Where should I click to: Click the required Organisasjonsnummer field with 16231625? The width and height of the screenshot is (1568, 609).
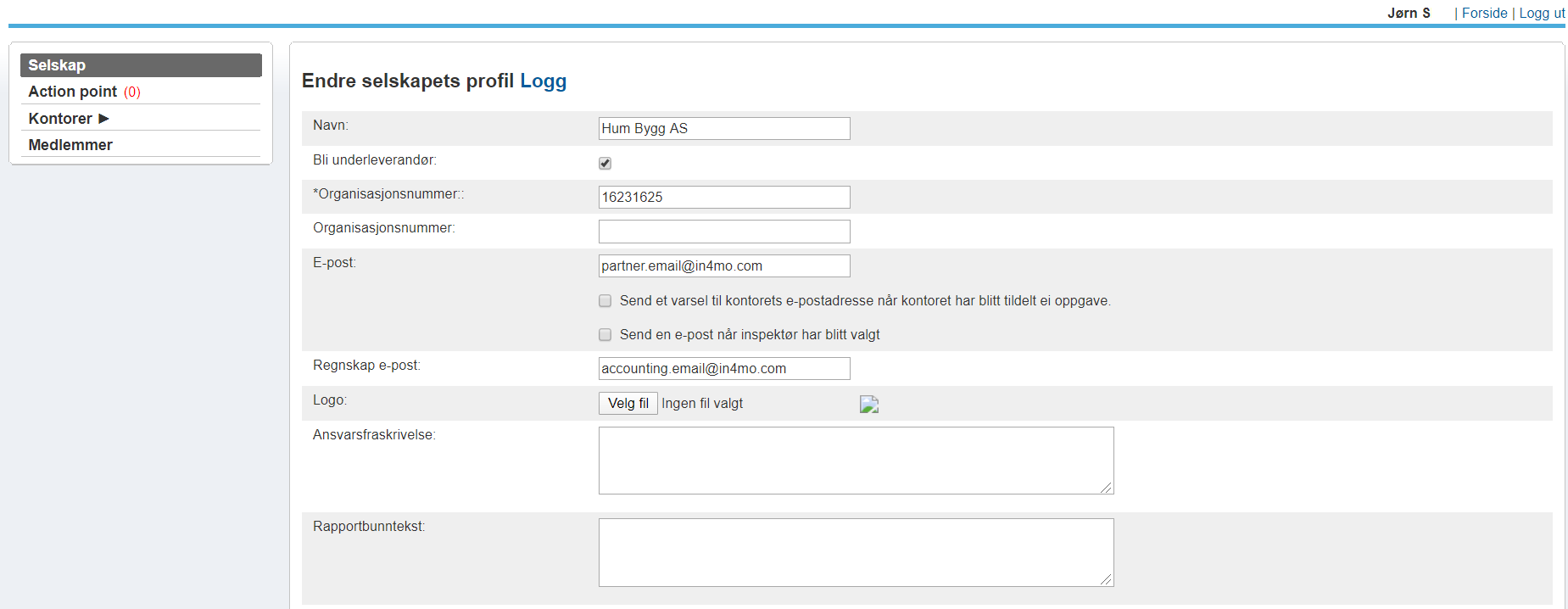pyautogui.click(x=723, y=197)
